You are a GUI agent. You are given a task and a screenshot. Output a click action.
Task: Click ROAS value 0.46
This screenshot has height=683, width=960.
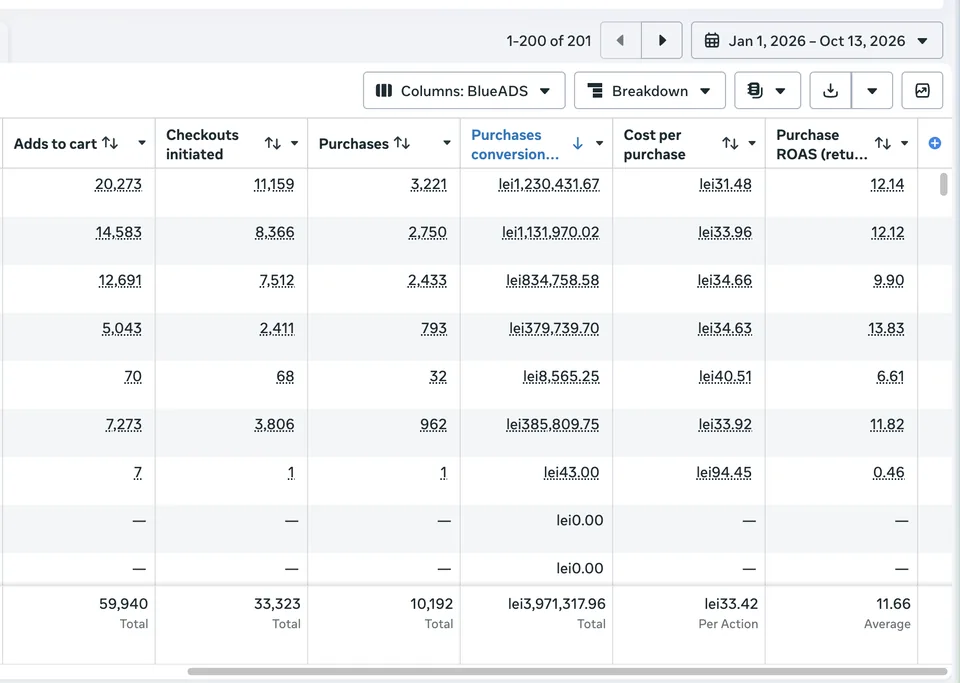pyautogui.click(x=889, y=472)
